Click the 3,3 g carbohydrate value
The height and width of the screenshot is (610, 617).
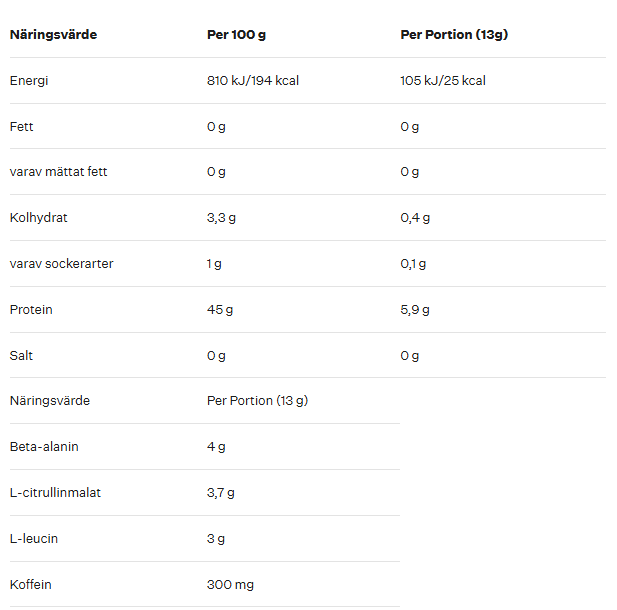coord(221,218)
